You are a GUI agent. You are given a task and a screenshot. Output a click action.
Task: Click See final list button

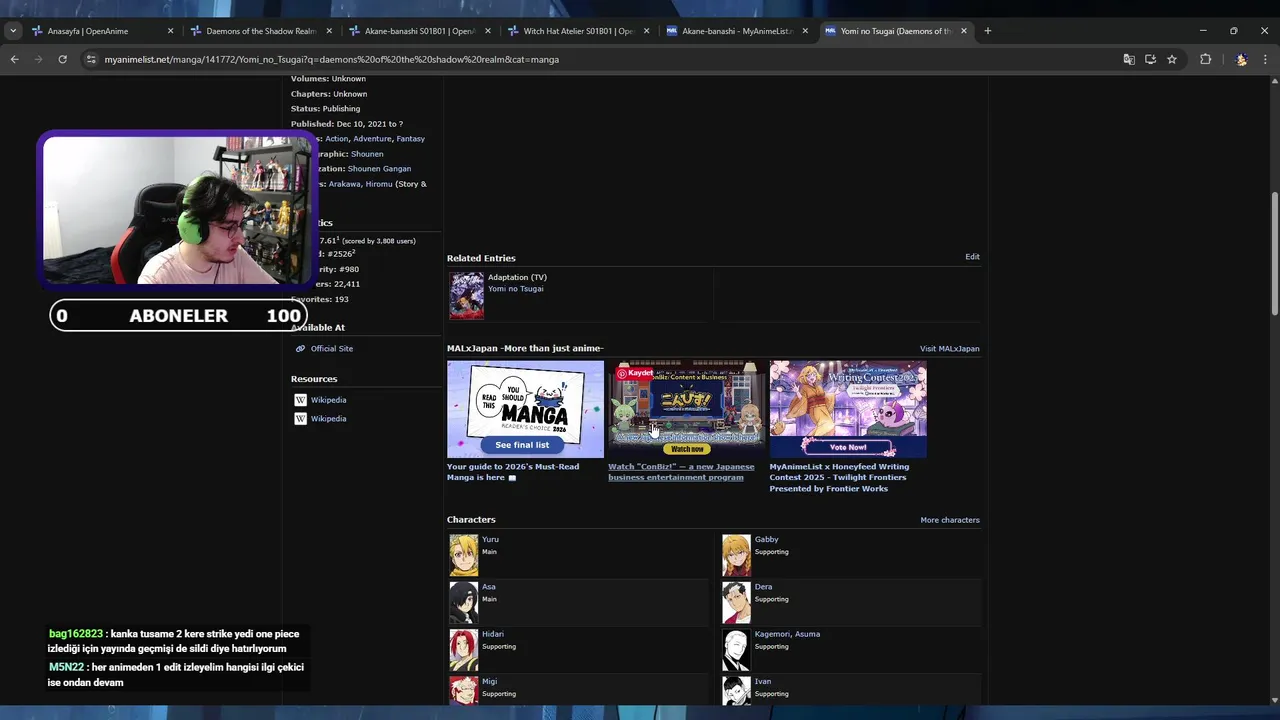pos(522,445)
